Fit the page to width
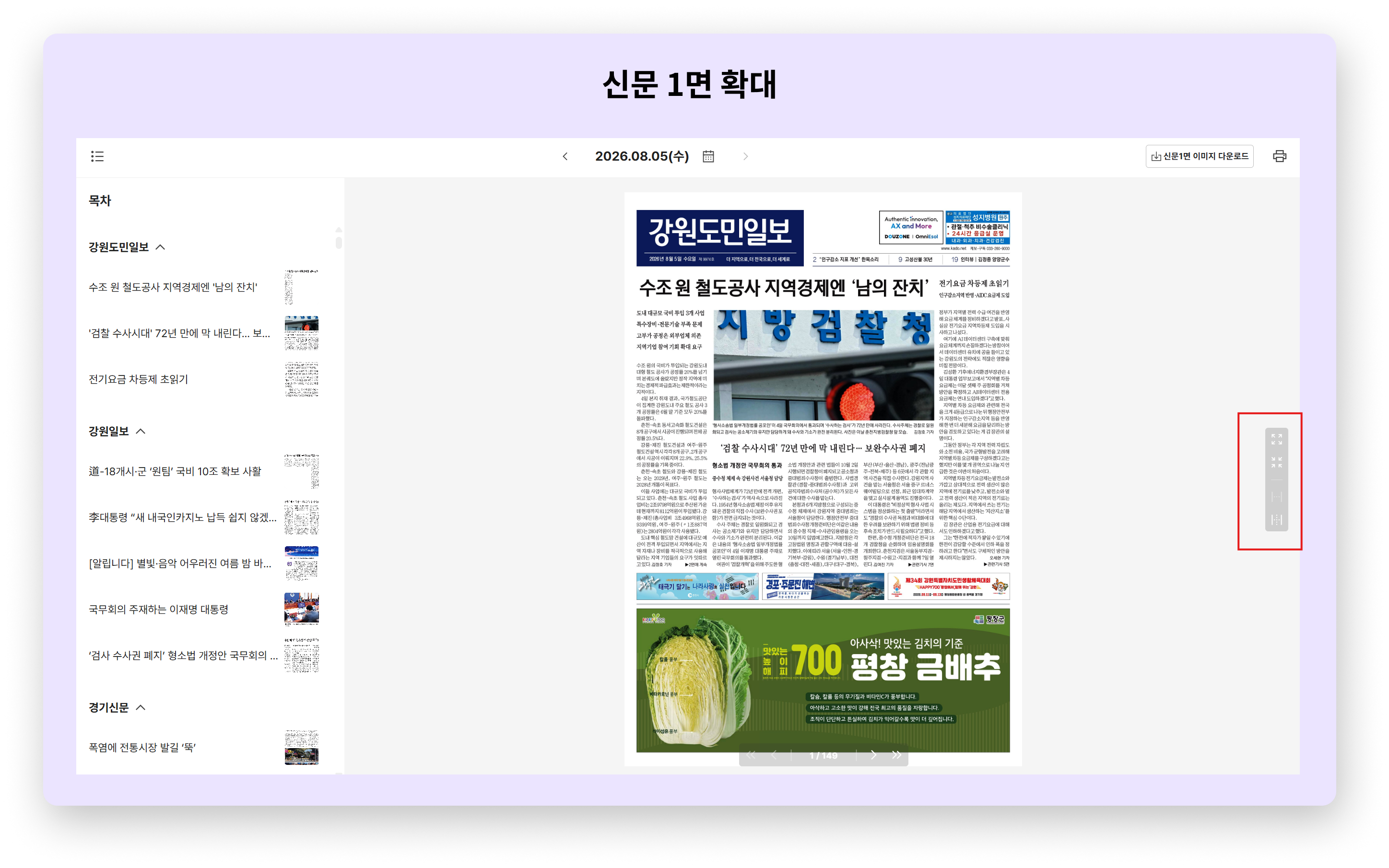The width and height of the screenshot is (1389, 868). coord(1276,496)
